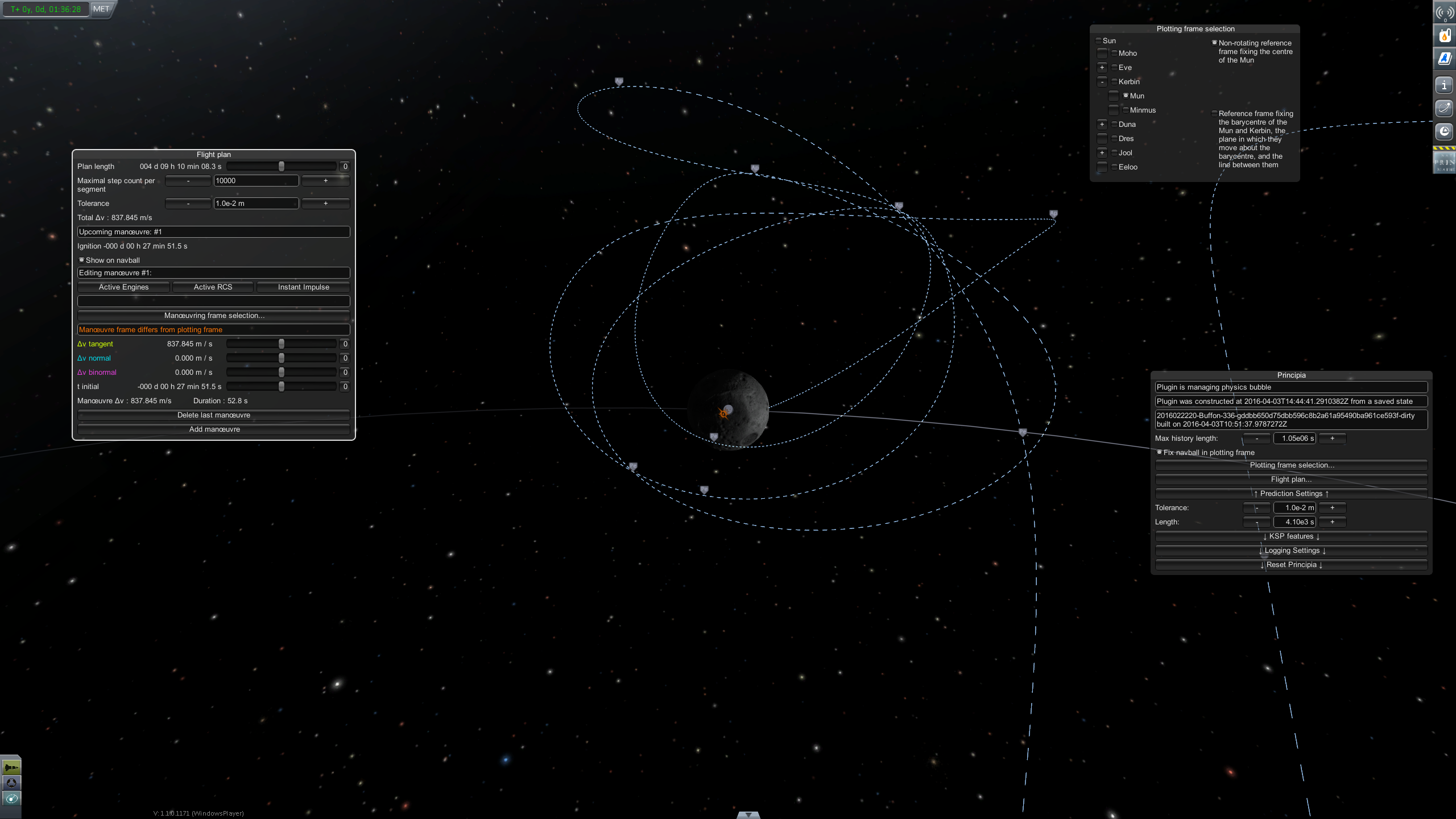Enable the Show on navball option
1456x819 pixels.
tap(82, 260)
